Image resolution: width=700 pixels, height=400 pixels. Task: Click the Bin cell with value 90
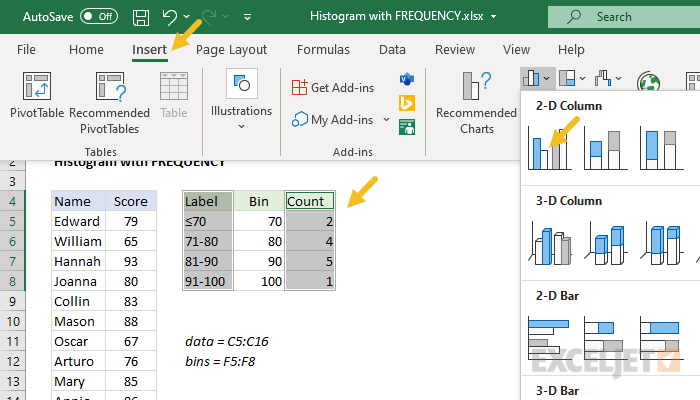258,261
